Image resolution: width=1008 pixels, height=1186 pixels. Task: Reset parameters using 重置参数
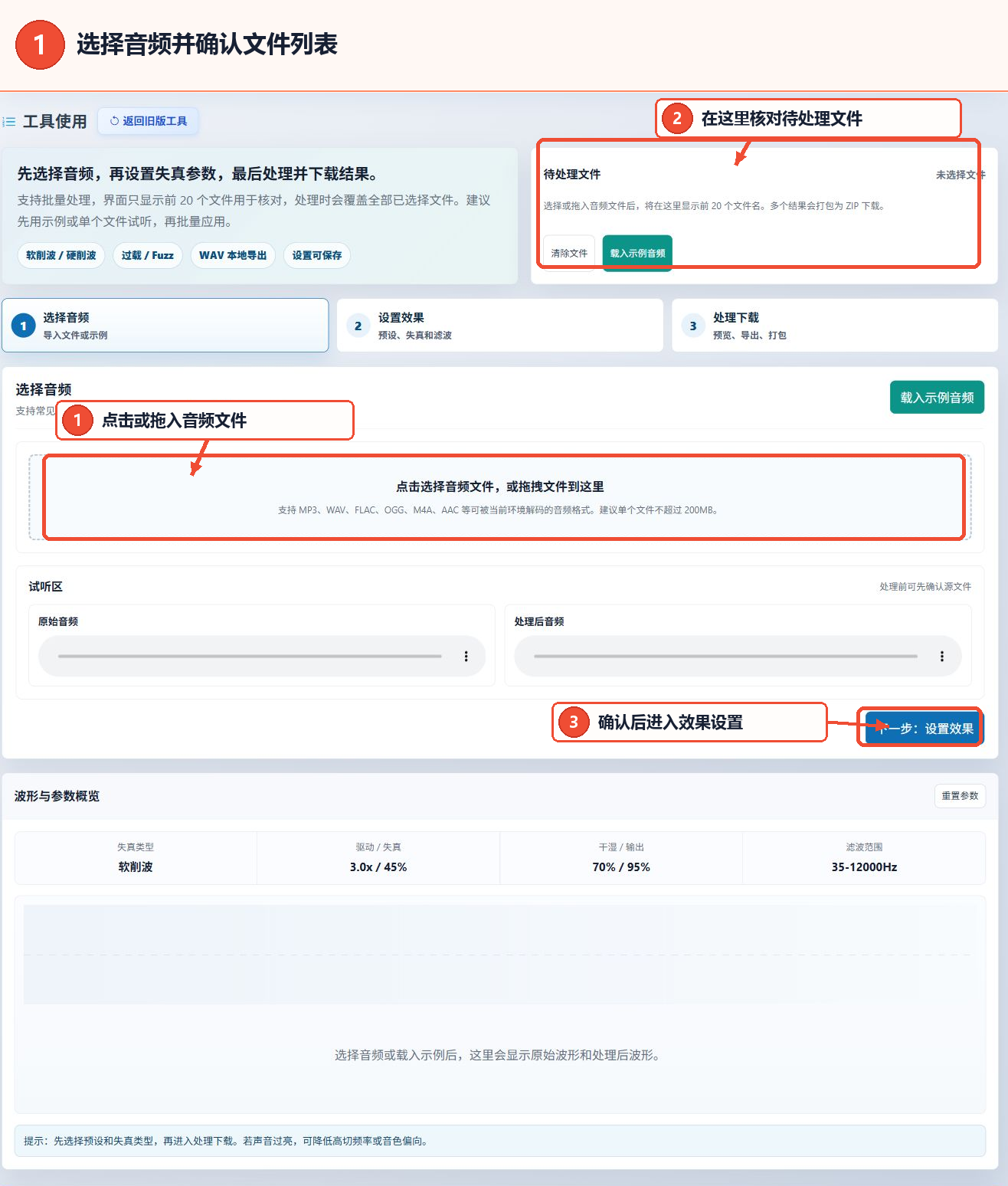(x=960, y=796)
